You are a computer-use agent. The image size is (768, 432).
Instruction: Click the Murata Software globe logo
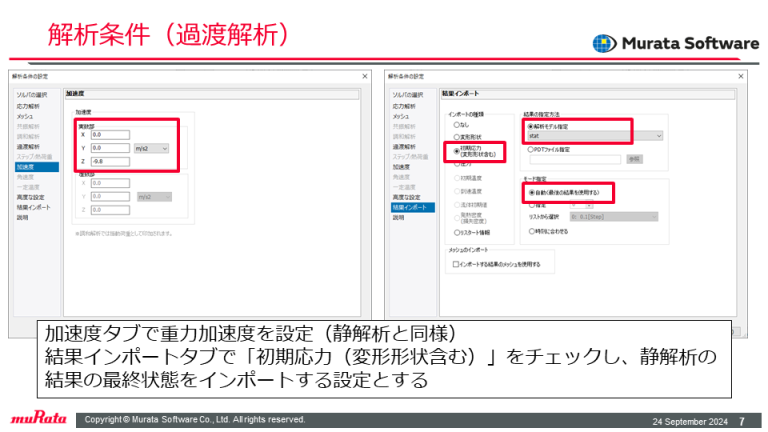point(605,43)
